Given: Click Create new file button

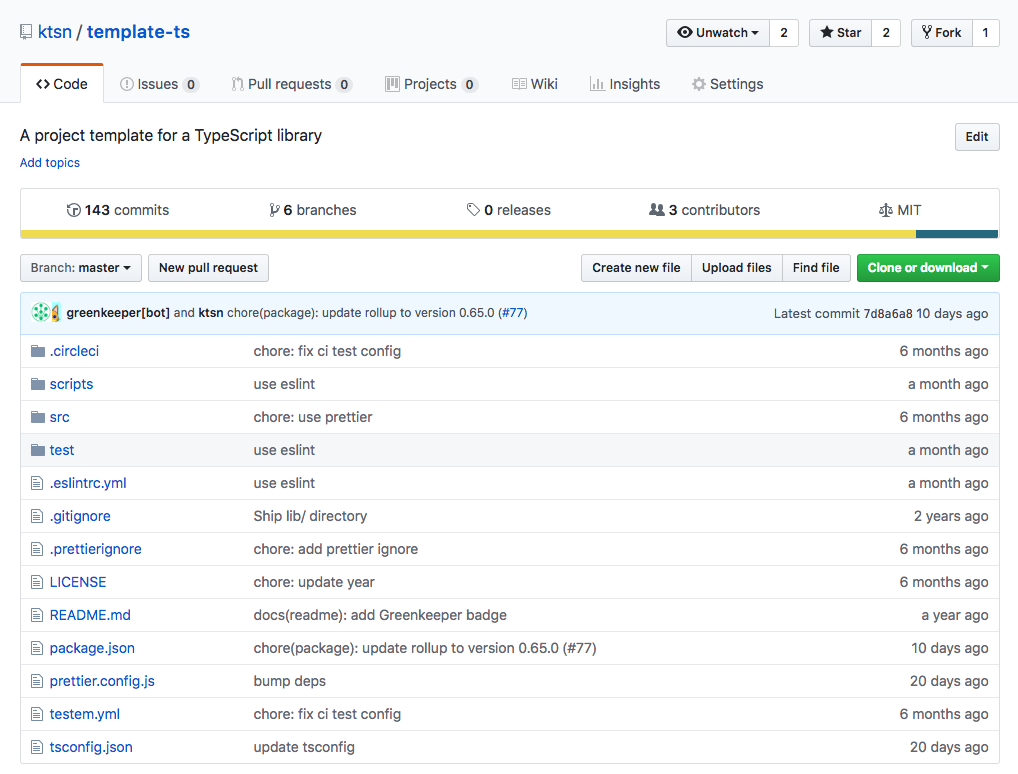Looking at the screenshot, I should (x=636, y=268).
